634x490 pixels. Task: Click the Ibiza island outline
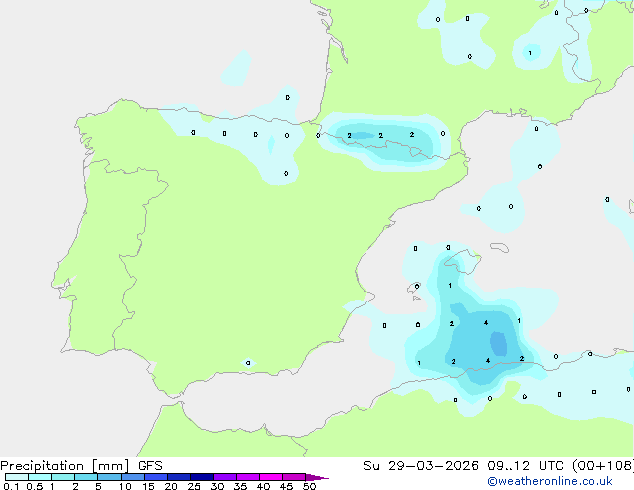(x=414, y=288)
